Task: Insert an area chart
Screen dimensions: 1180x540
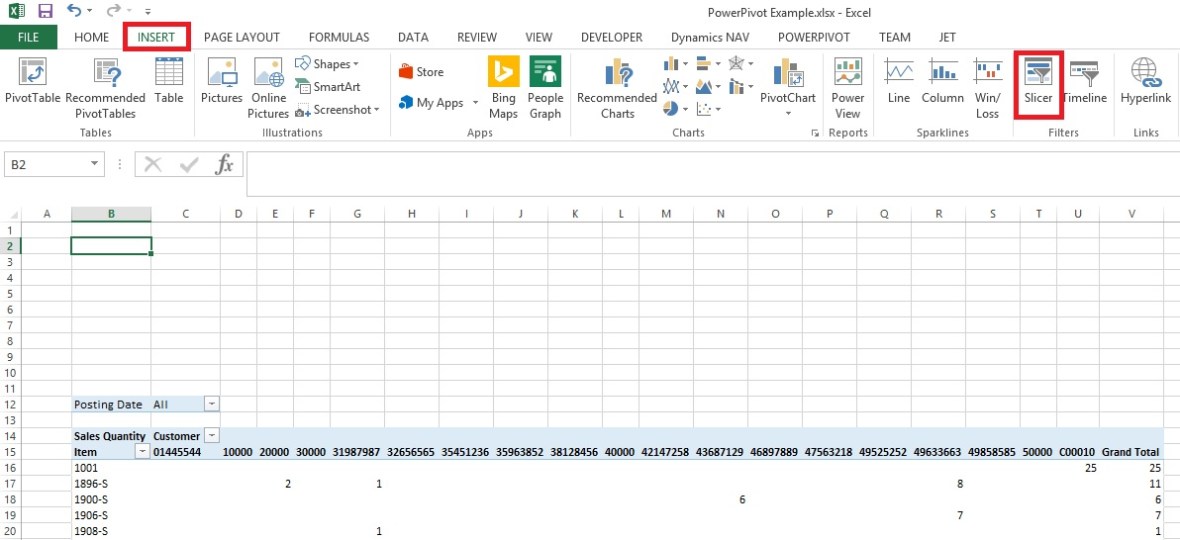Action: click(x=708, y=86)
